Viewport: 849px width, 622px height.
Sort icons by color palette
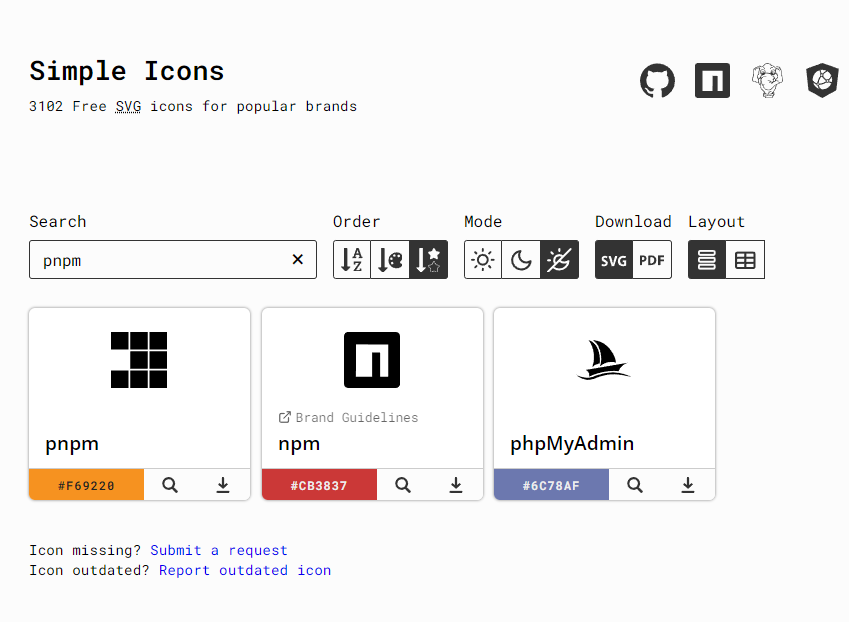pyautogui.click(x=390, y=260)
